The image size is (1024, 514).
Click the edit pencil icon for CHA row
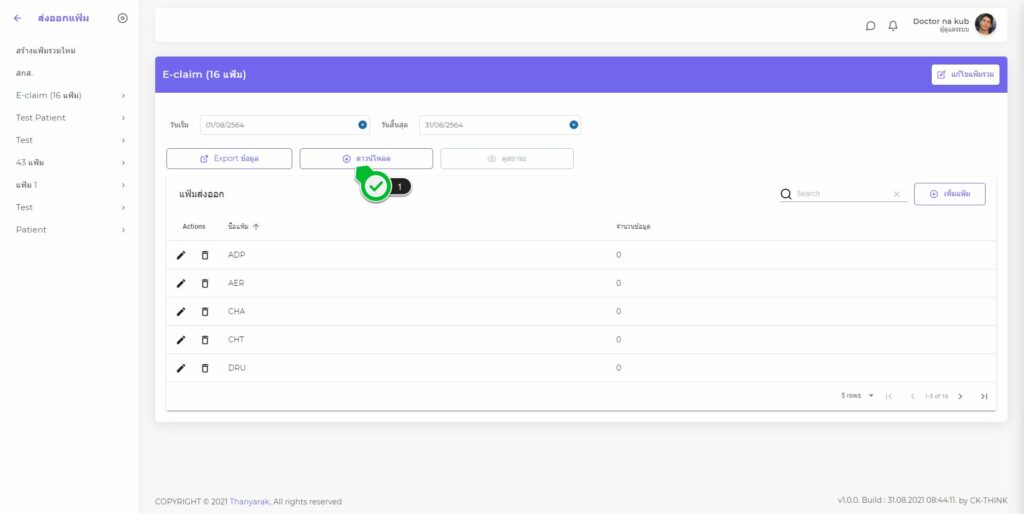[181, 311]
